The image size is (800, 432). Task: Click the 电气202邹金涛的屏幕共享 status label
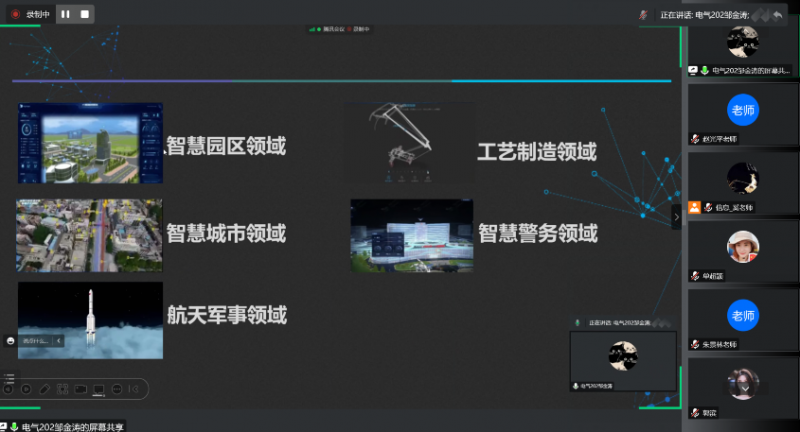73,427
